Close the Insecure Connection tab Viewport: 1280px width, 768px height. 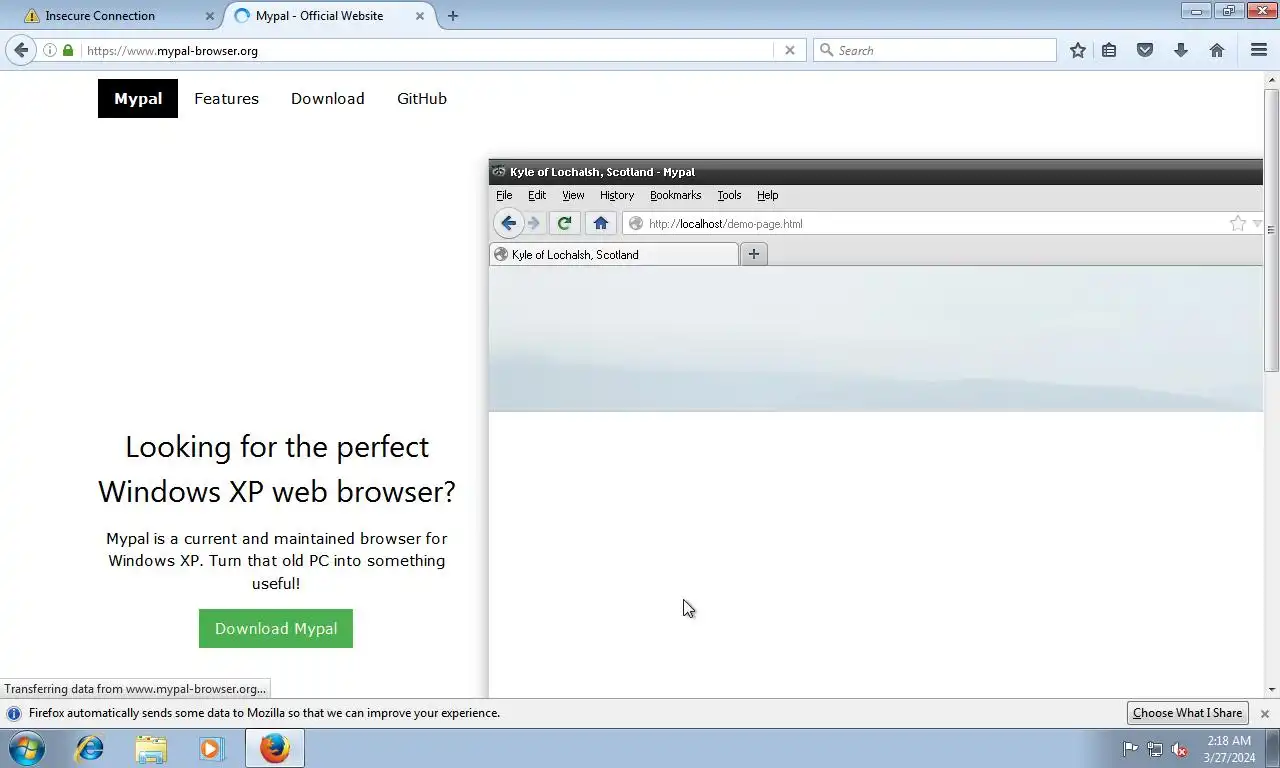click(x=210, y=16)
